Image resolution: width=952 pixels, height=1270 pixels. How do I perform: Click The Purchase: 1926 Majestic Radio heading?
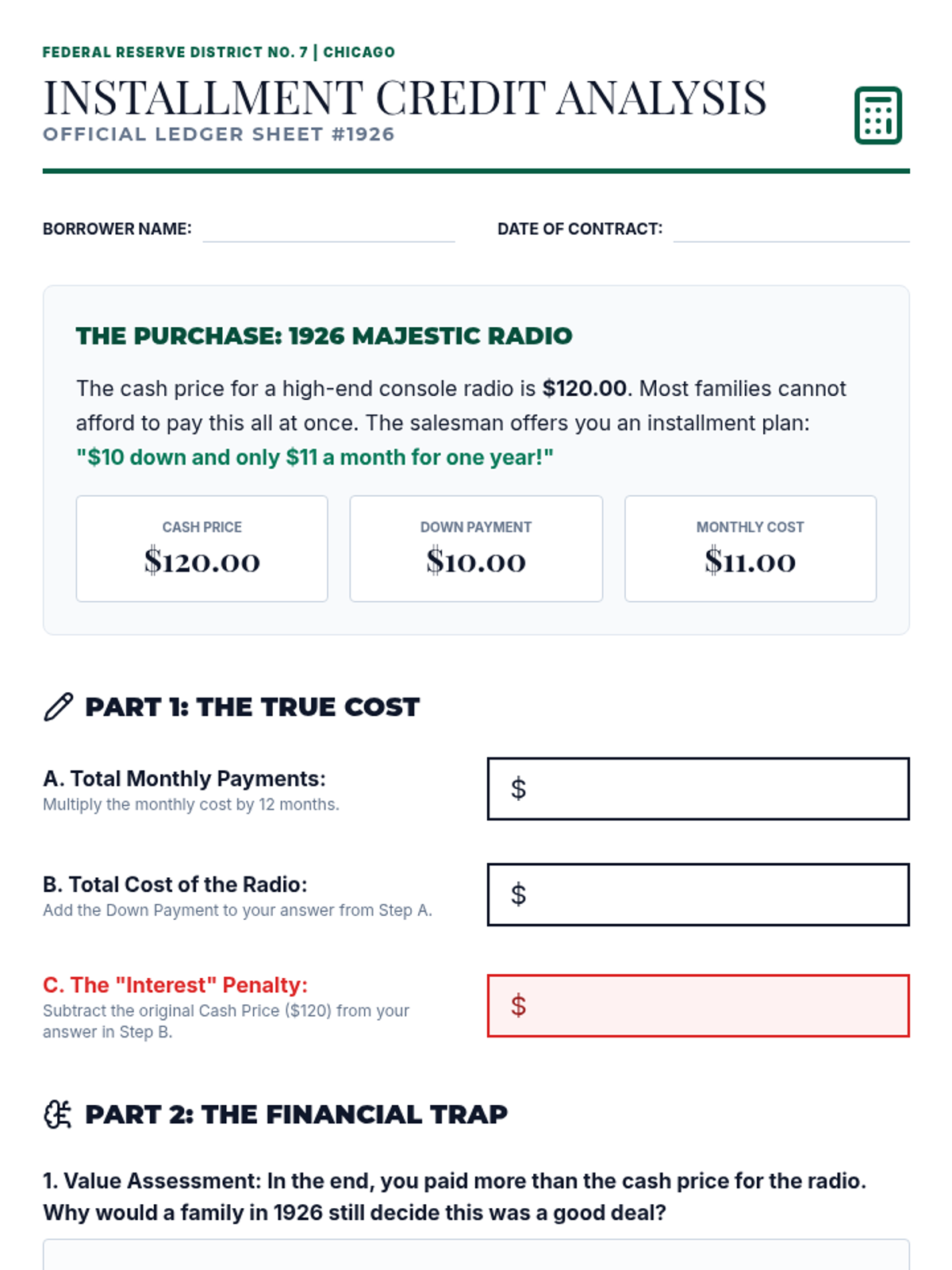tap(324, 336)
